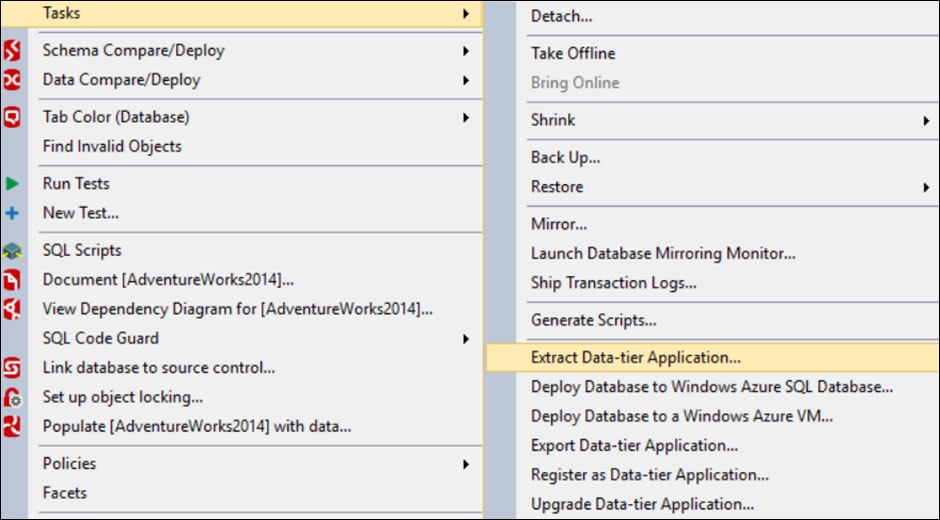Click the Set up object locking icon
940x520 pixels.
tap(12, 397)
